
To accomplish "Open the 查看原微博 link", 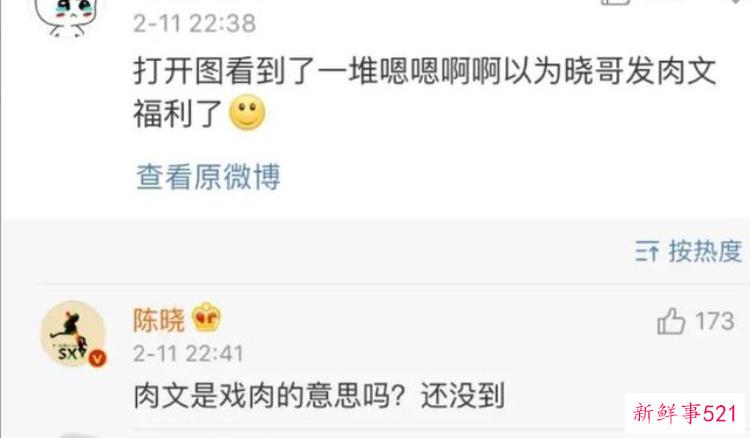I will pos(208,177).
